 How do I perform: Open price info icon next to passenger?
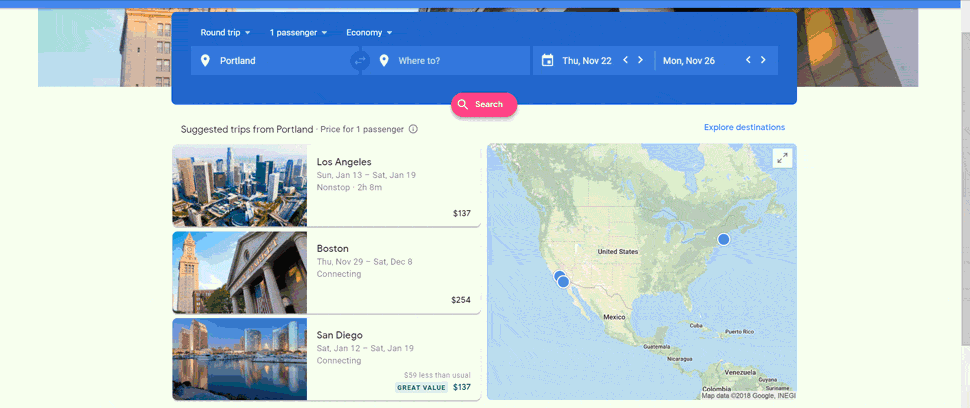[413, 129]
